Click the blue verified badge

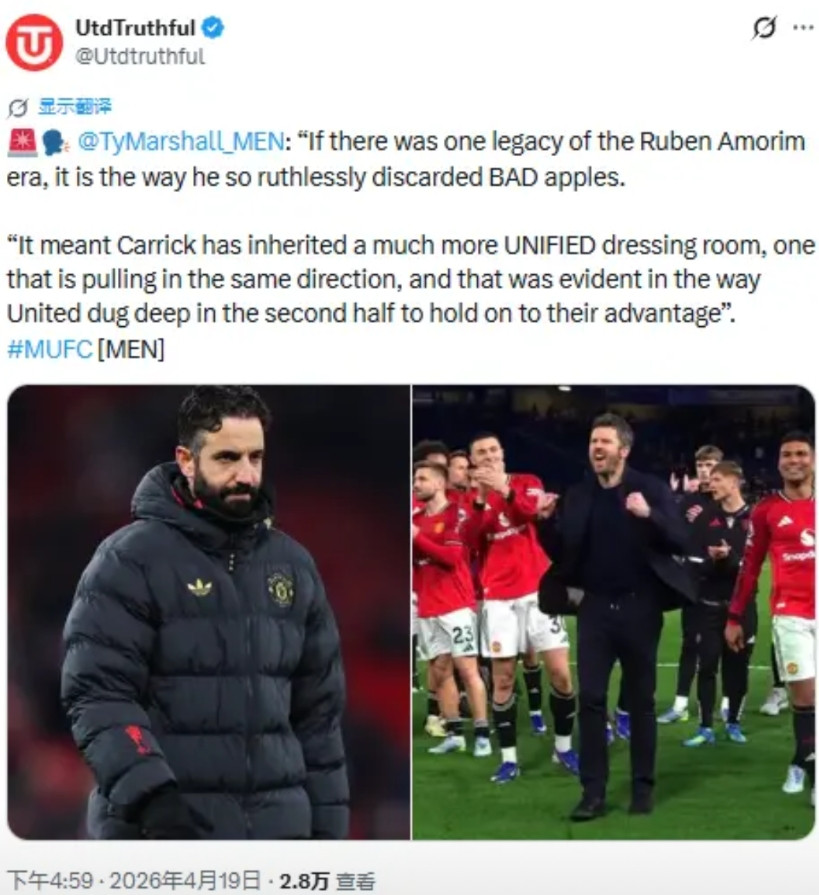tap(213, 27)
